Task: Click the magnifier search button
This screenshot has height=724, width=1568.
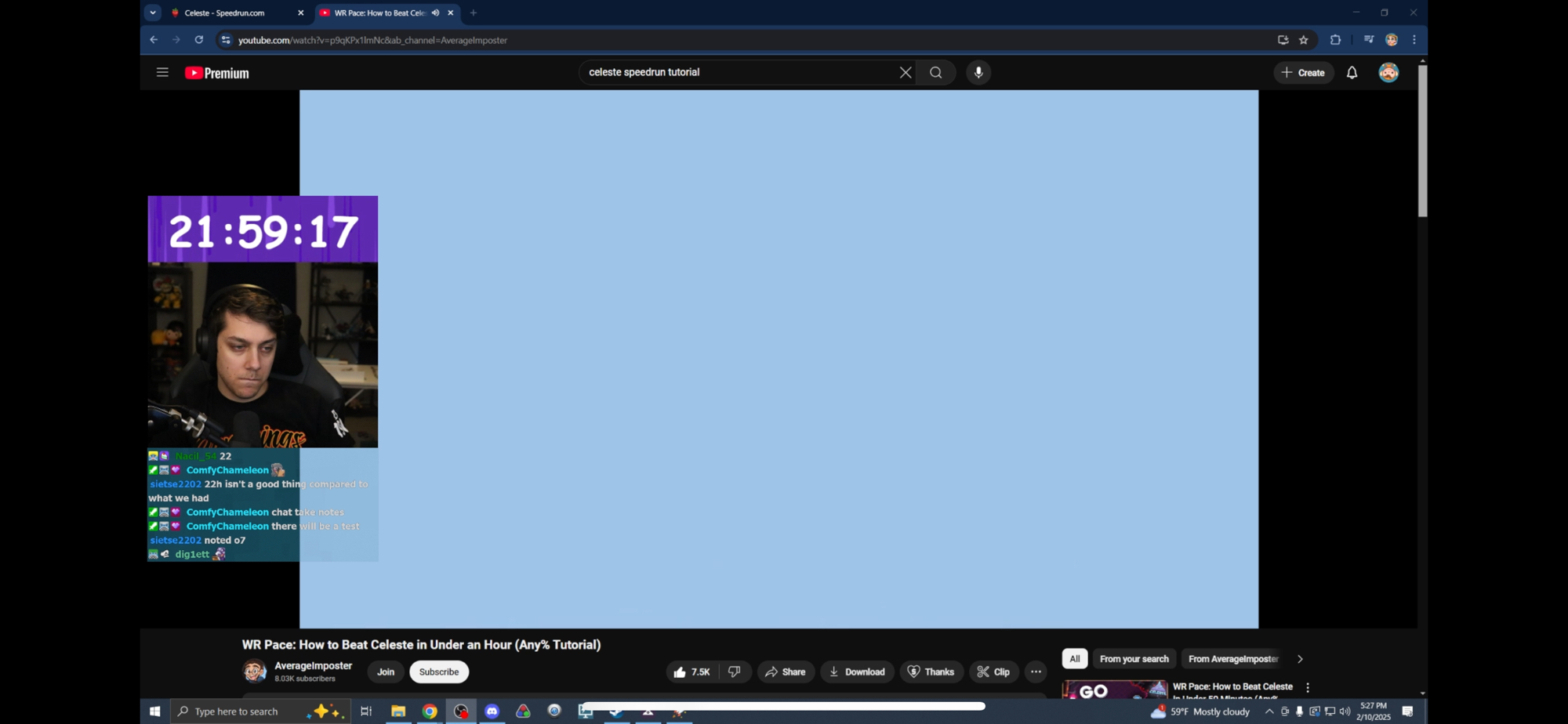Action: tap(935, 73)
